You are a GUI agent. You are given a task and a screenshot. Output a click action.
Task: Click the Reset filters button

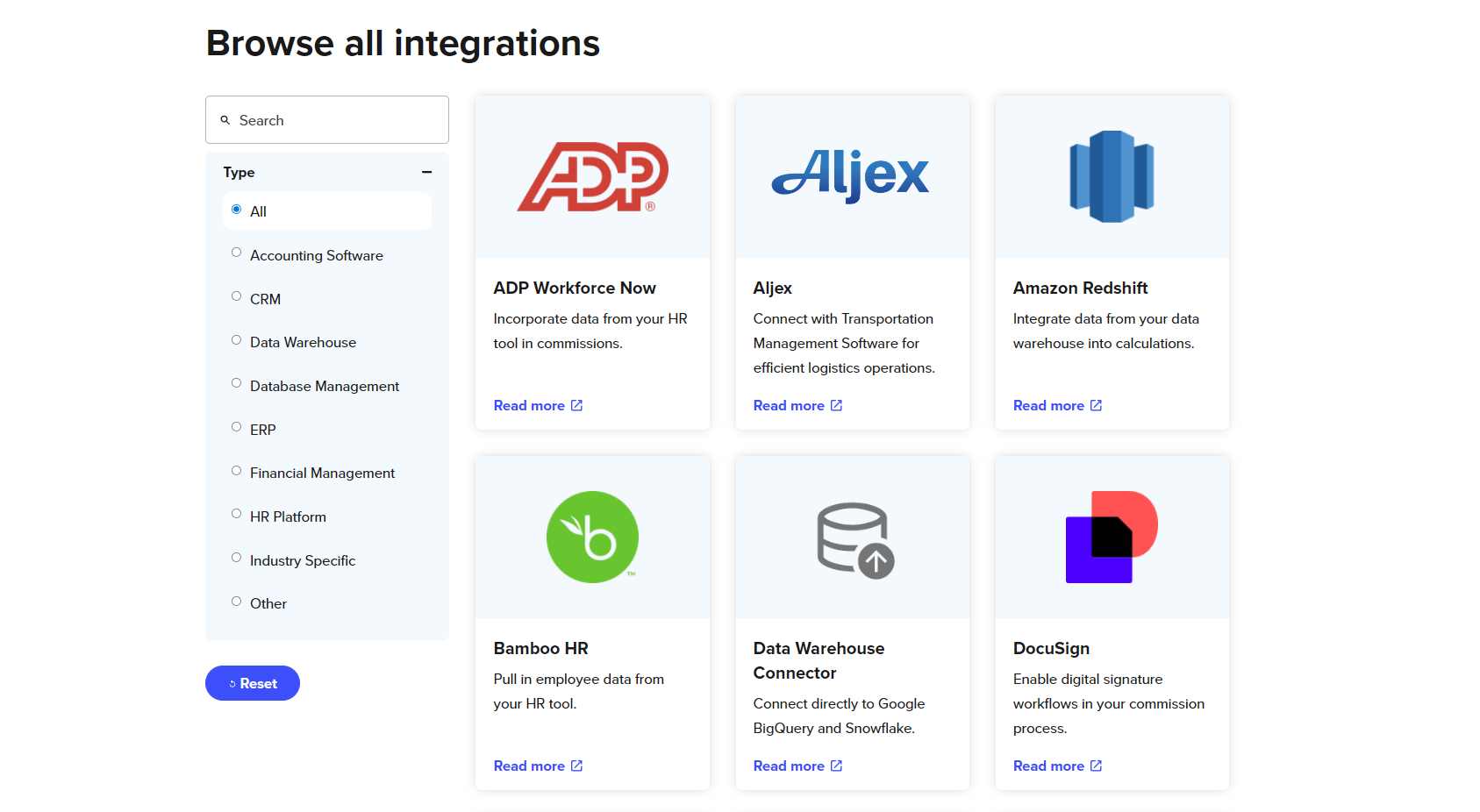253,683
